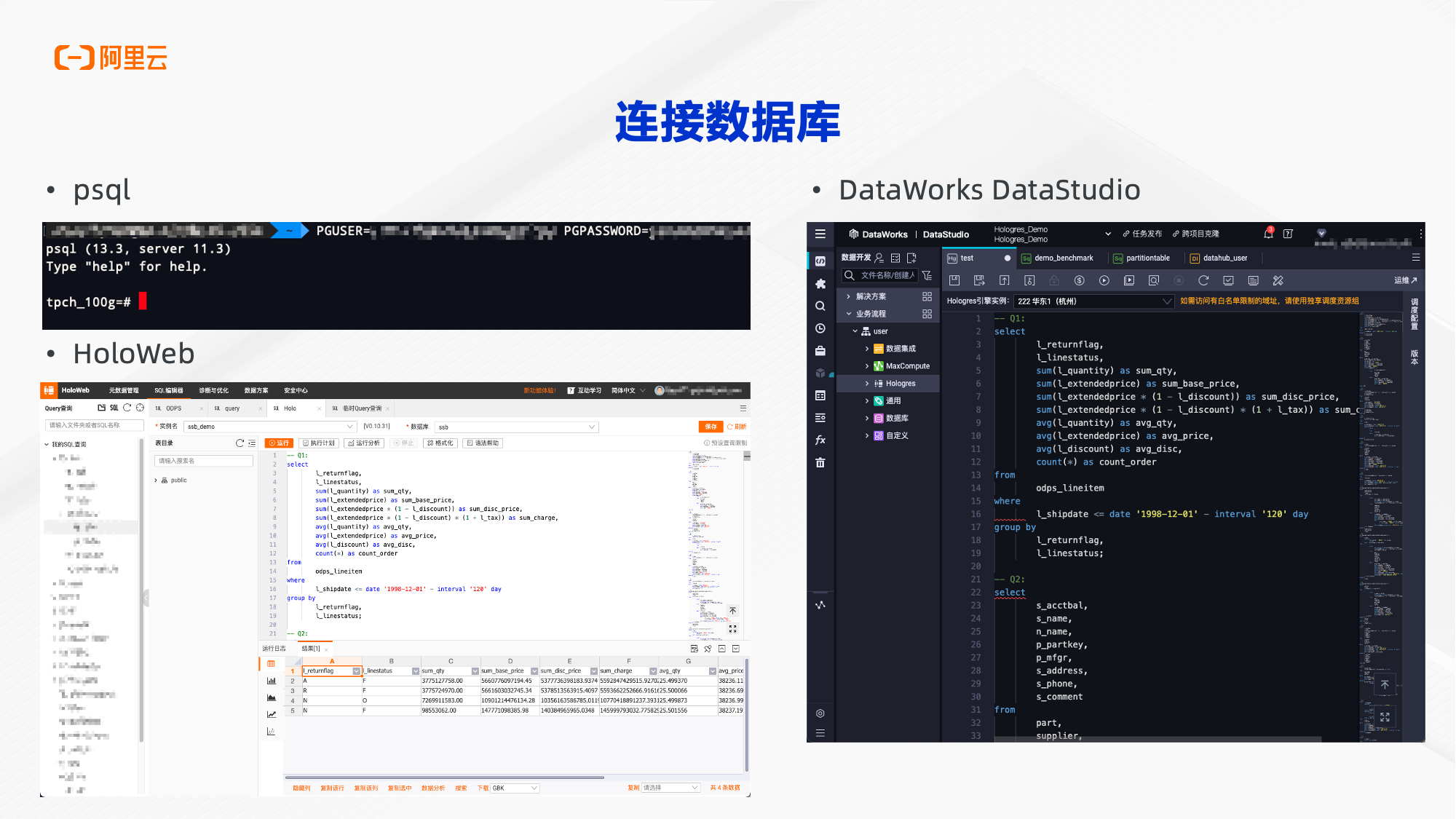The width and height of the screenshot is (1456, 819).
Task: Toggle the sum_qty column filter arrow
Action: click(475, 671)
